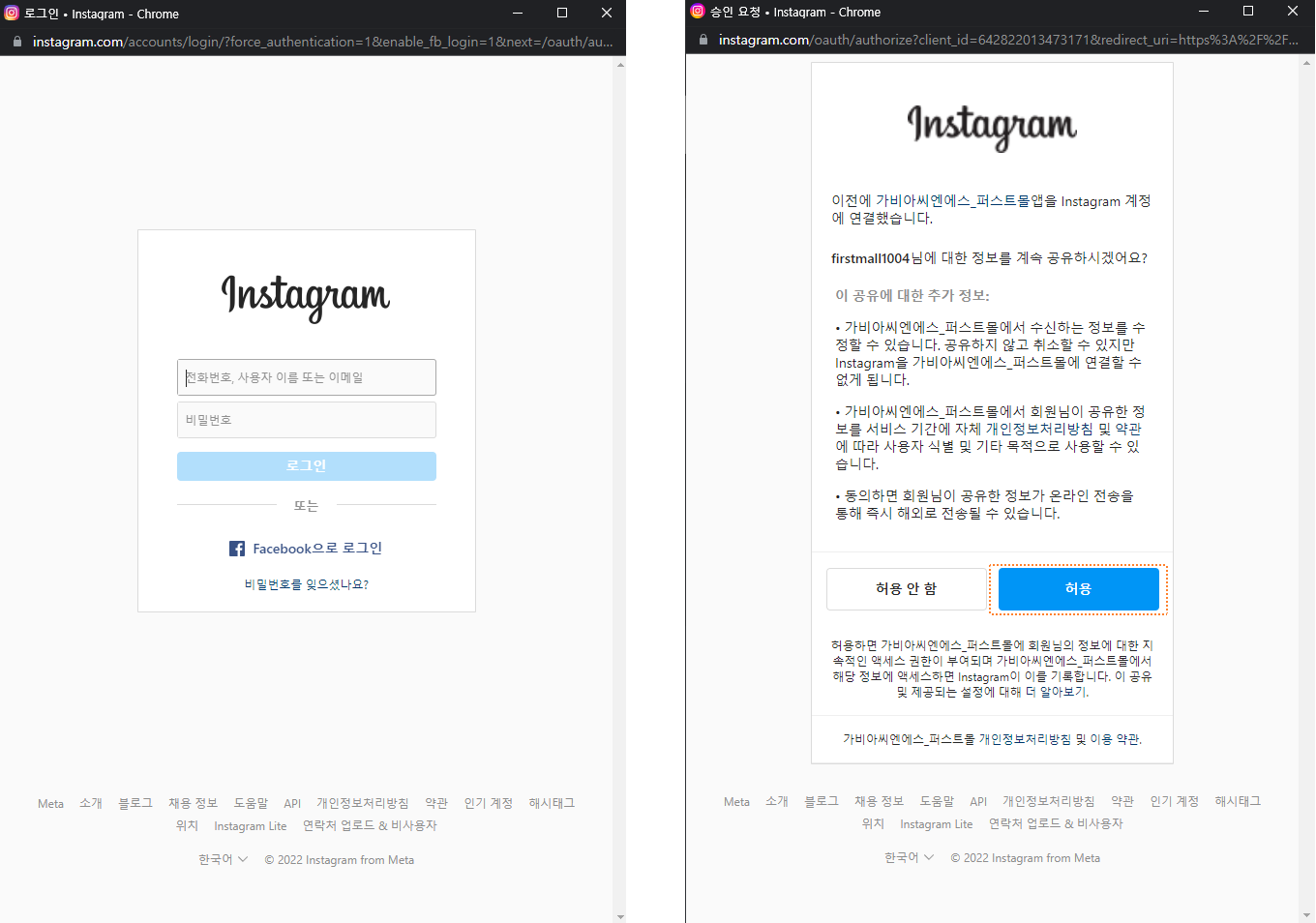Click the scroll down arrow in the login window
1316x923 pixels.
tap(620, 915)
